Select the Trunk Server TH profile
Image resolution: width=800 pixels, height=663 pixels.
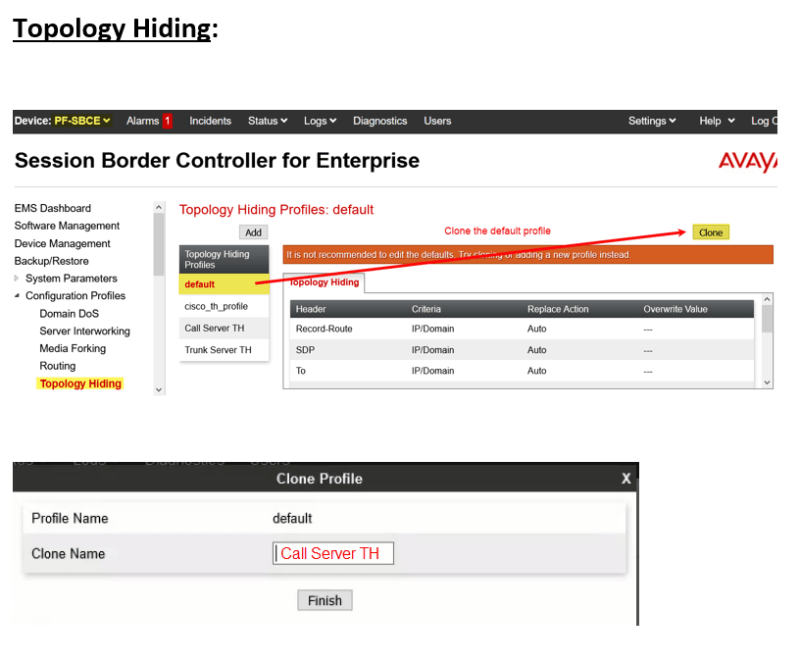coord(224,350)
